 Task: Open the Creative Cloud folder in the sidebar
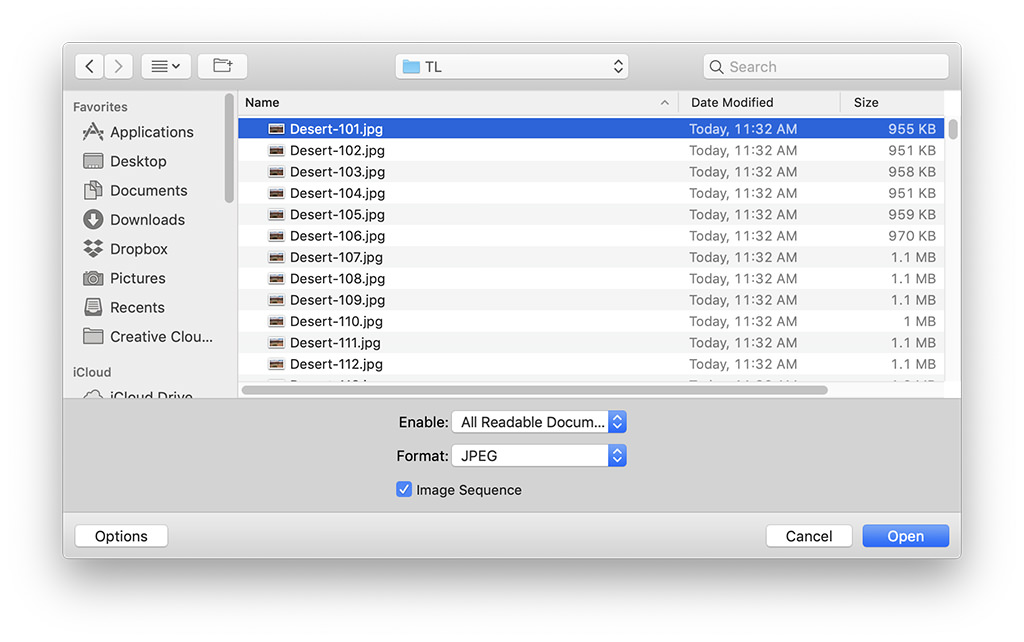point(148,337)
